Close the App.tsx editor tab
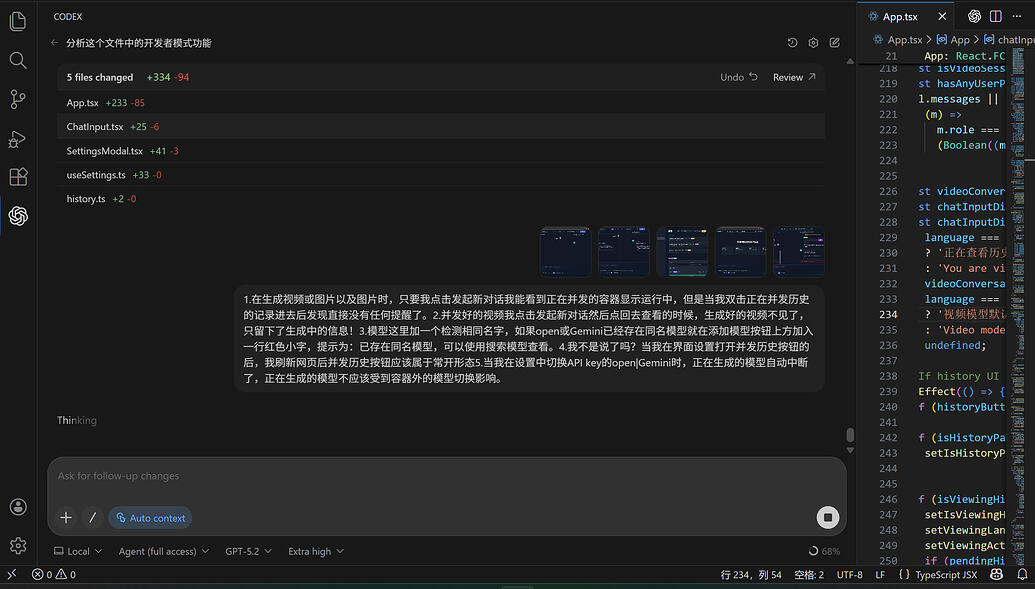 (942, 17)
